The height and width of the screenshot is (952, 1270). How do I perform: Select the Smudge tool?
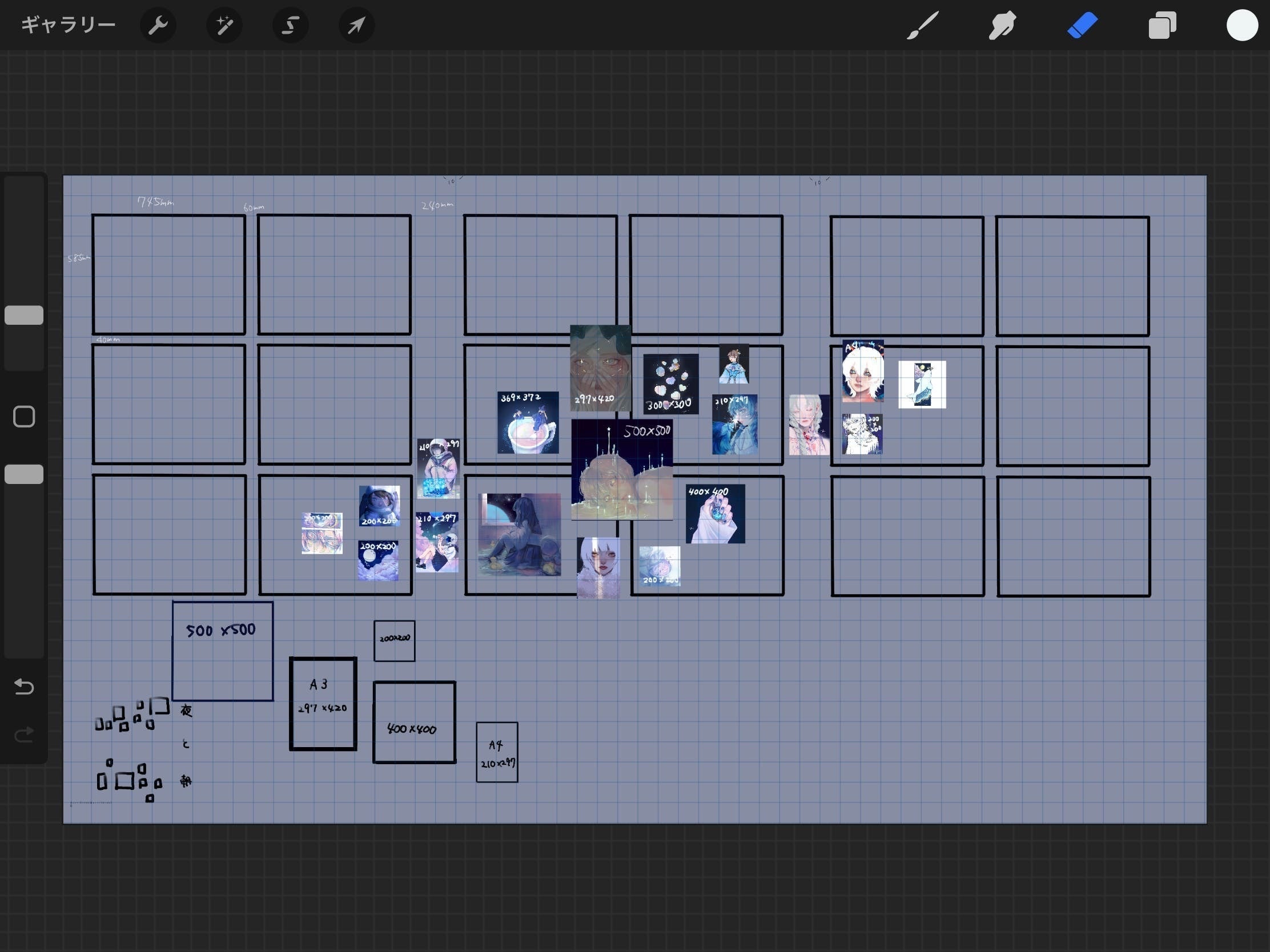[x=1002, y=25]
